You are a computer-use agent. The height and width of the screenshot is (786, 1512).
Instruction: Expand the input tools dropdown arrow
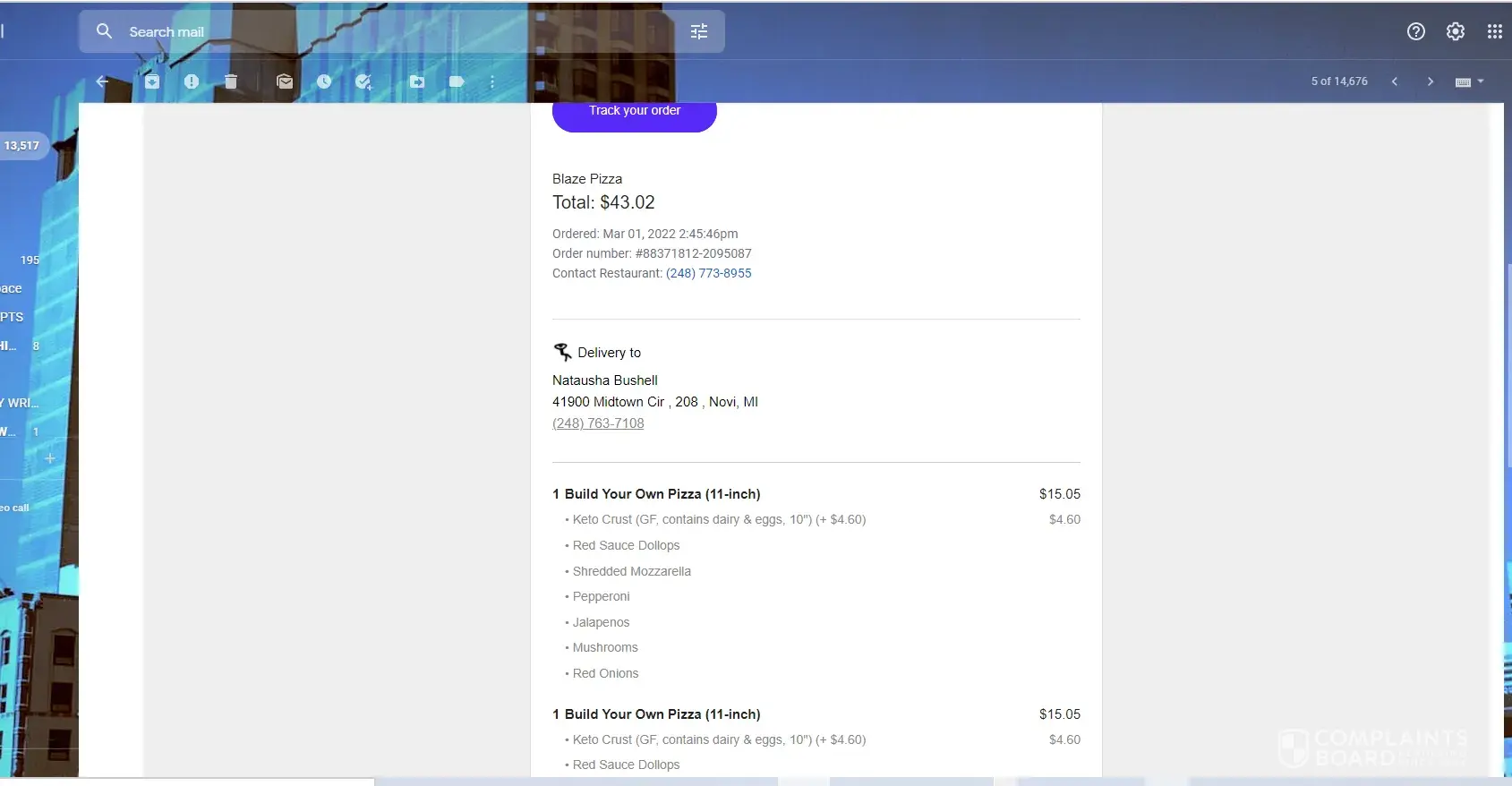click(x=1481, y=81)
